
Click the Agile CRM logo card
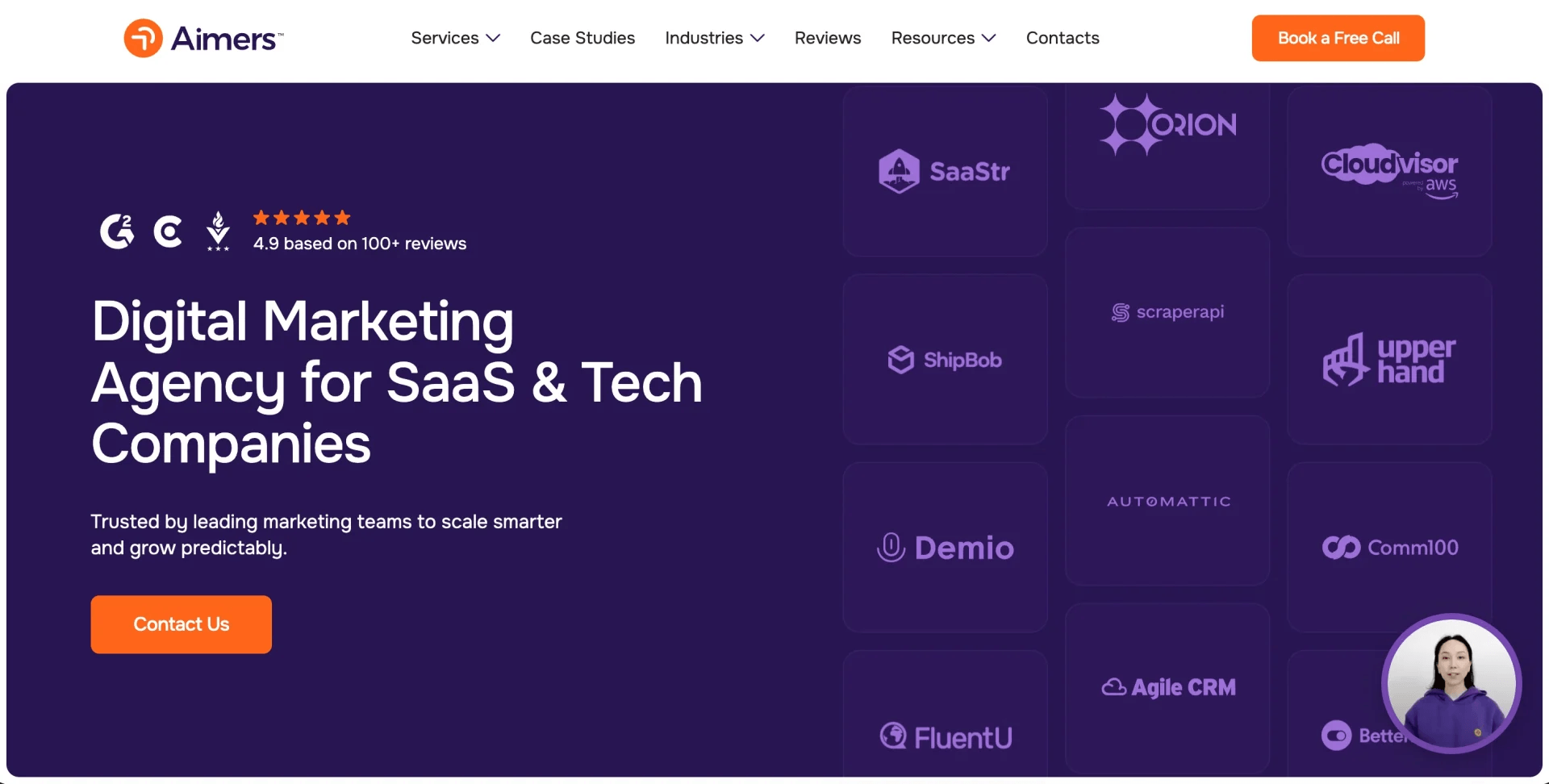coord(1167,688)
